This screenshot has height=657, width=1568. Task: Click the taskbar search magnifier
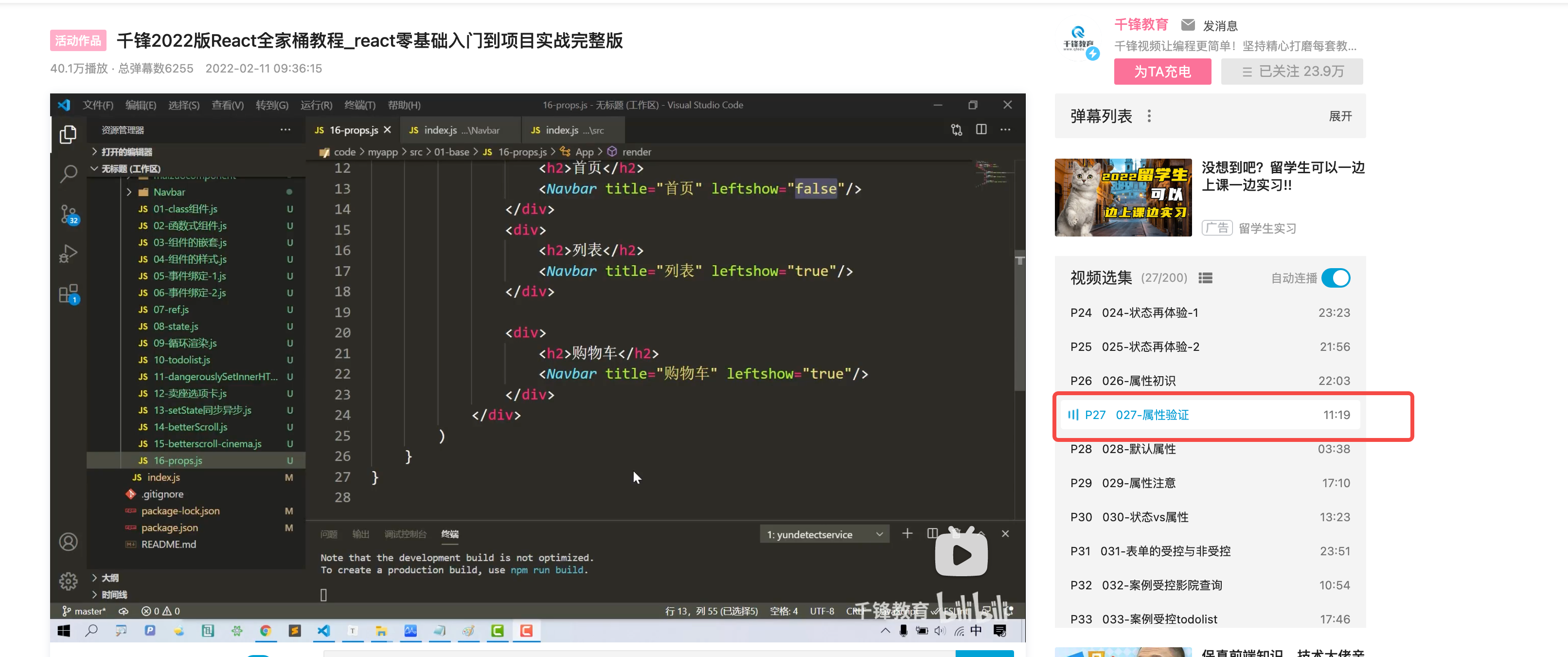(x=92, y=631)
